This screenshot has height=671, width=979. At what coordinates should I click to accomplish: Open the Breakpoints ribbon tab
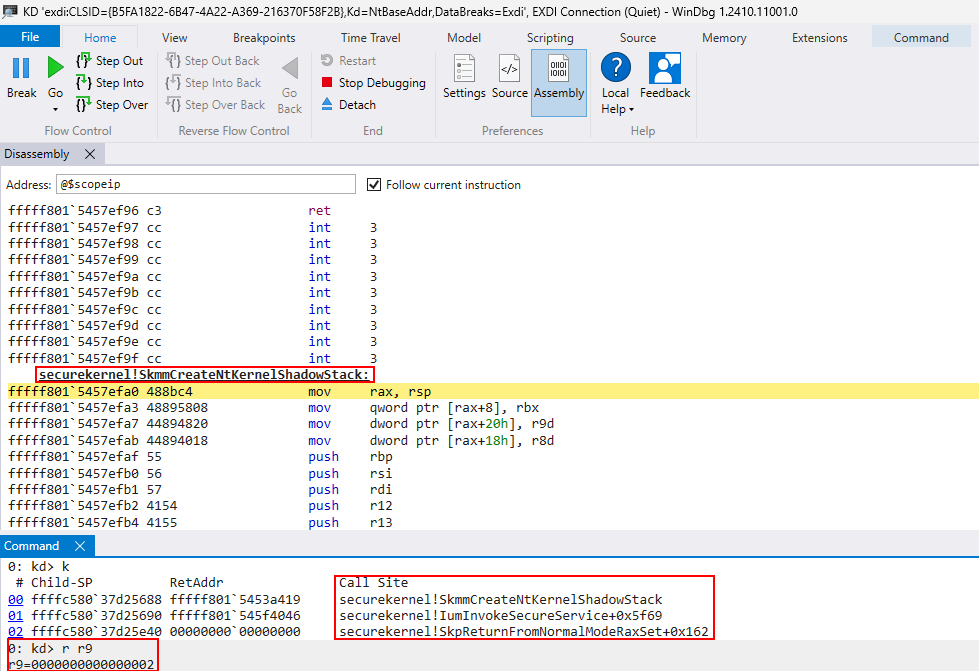264,37
